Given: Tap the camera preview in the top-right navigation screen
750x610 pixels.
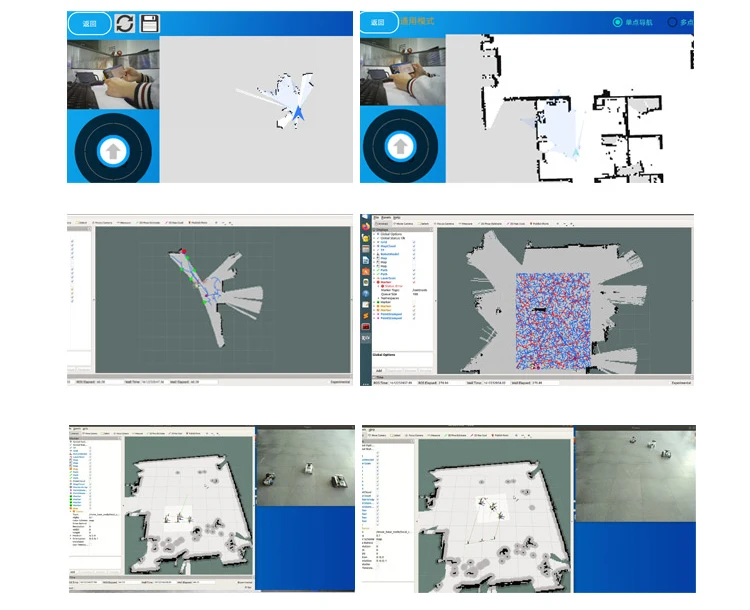Looking at the screenshot, I should [x=403, y=71].
